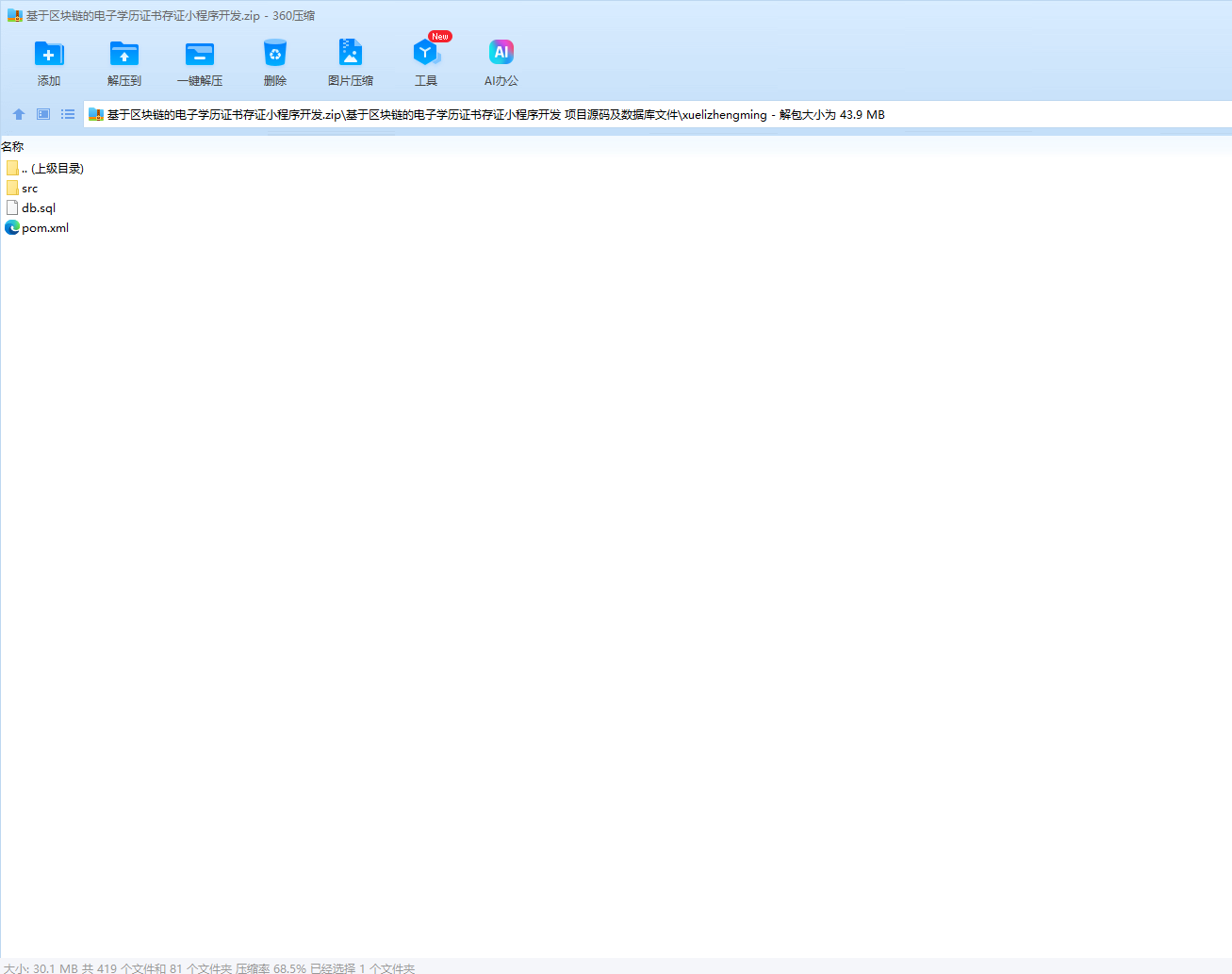
Task: Click the db.sql document icon
Action: pyautogui.click(x=12, y=207)
